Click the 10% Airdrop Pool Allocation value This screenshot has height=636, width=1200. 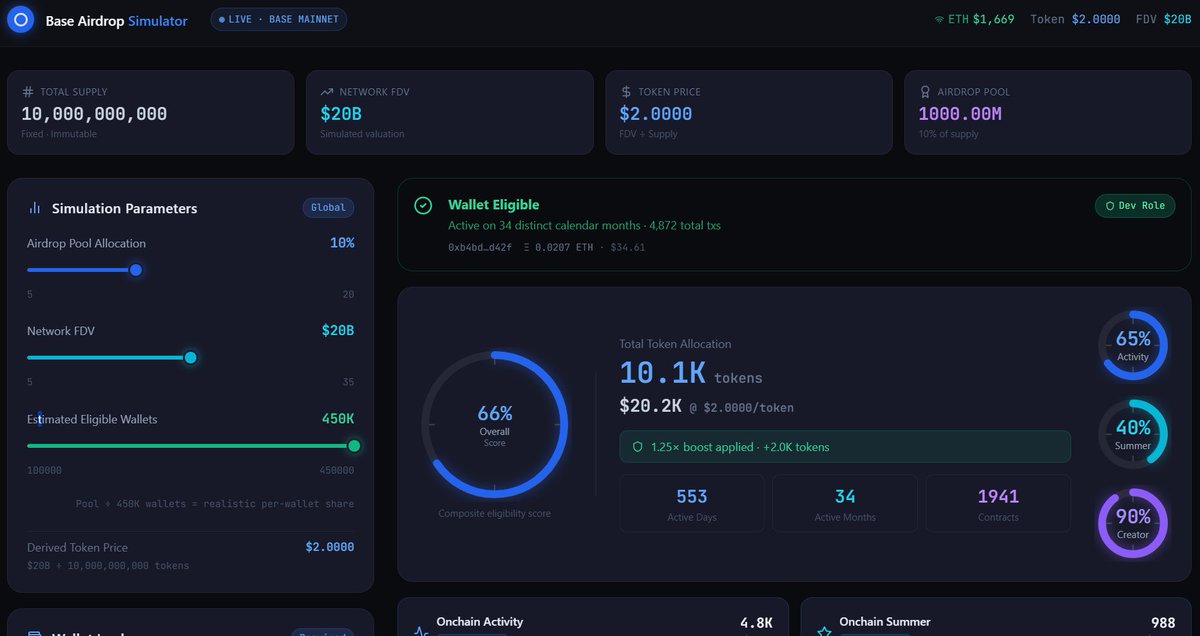(x=342, y=243)
